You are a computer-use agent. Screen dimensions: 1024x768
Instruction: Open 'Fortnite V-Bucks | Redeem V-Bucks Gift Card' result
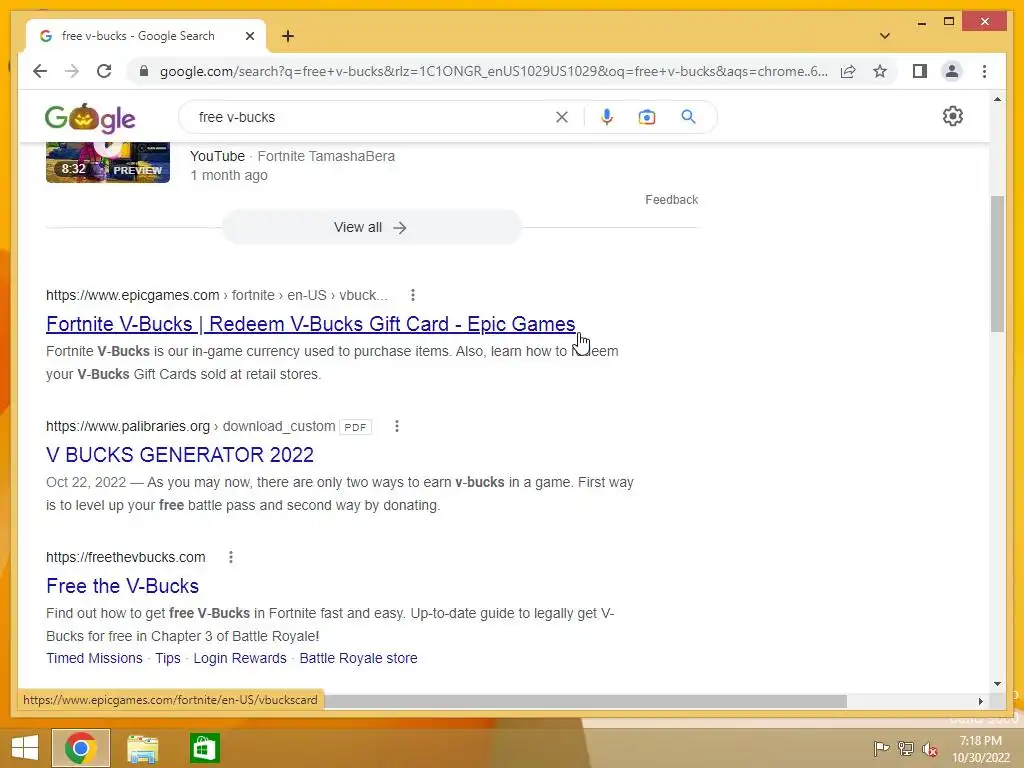click(310, 324)
